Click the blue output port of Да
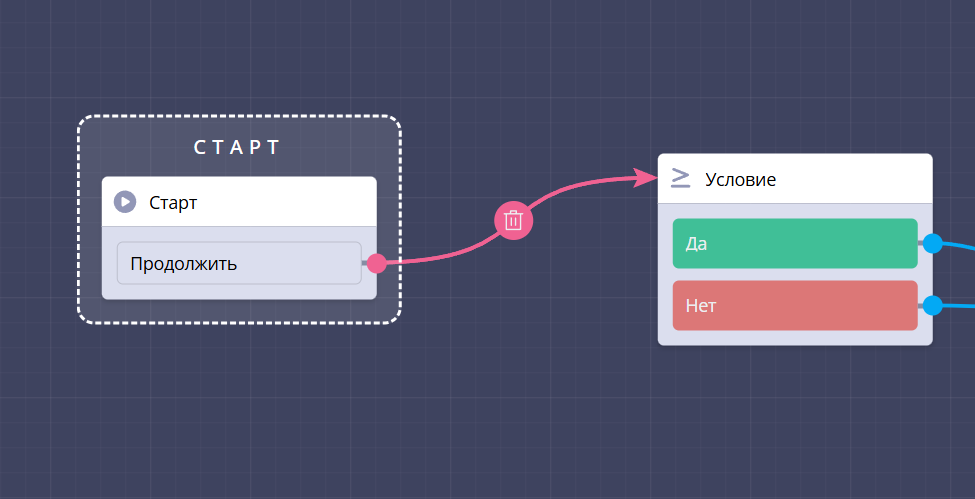The height and width of the screenshot is (499, 975). pos(932,243)
